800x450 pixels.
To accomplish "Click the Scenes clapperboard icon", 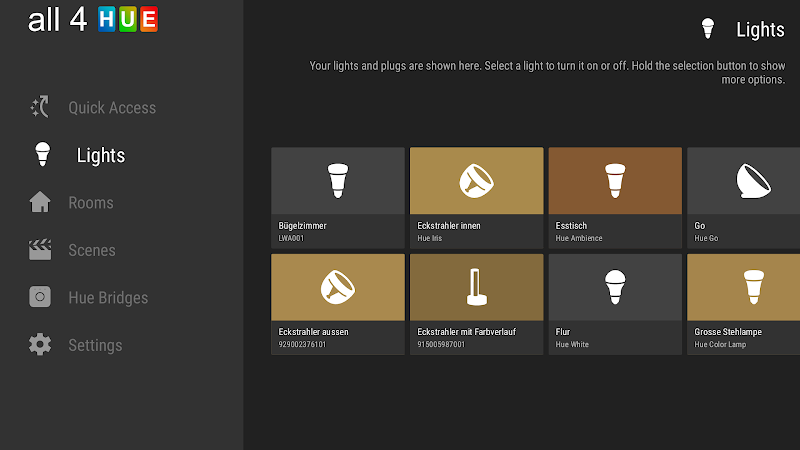I will [40, 249].
